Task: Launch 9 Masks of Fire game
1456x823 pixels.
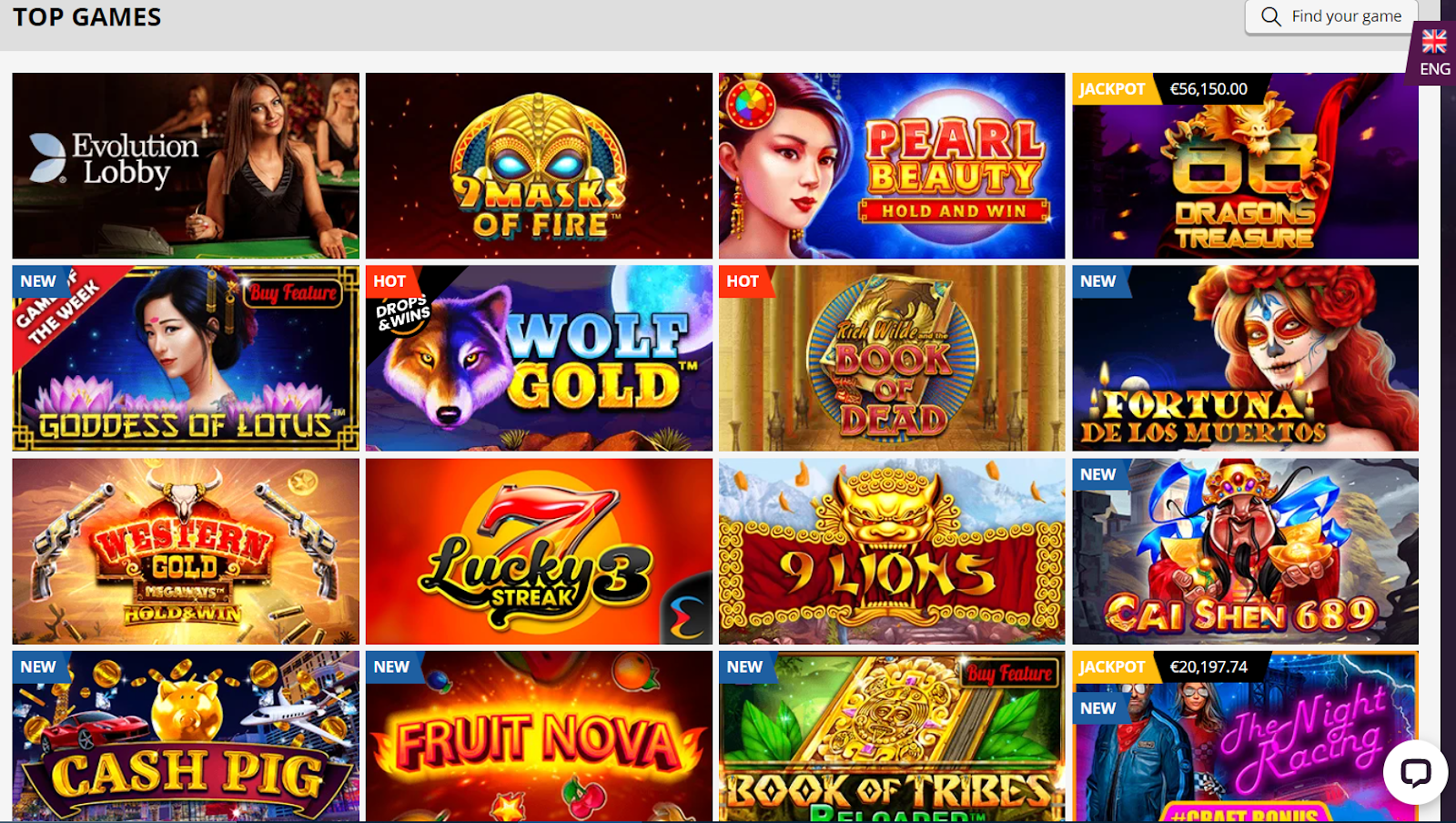Action: click(539, 166)
